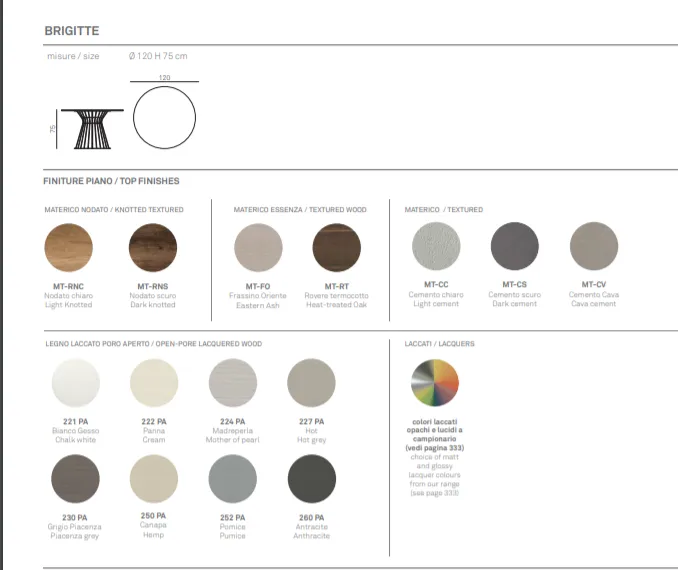Click the 'Cemento chiaro' text
This screenshot has height=570, width=678.
(x=436, y=295)
